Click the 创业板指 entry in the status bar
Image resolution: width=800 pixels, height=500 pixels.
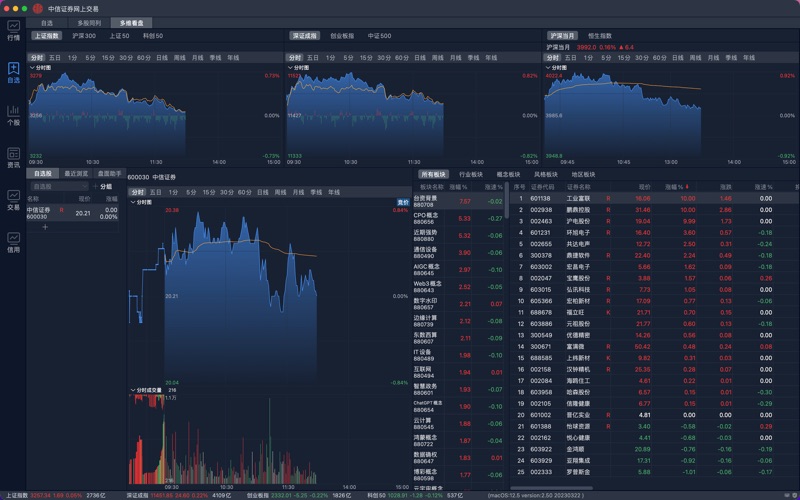coord(299,495)
